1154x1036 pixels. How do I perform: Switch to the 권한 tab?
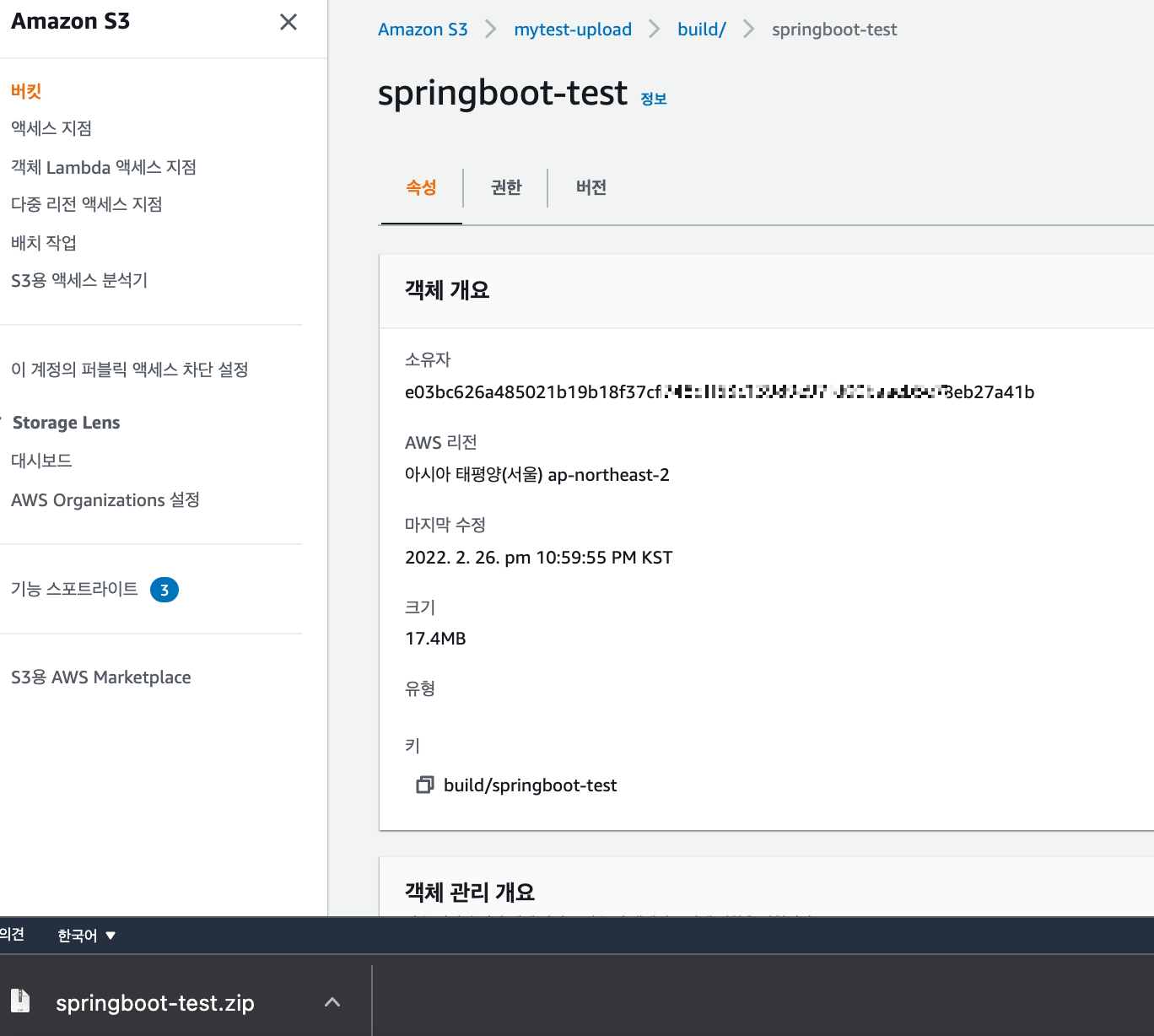pyautogui.click(x=506, y=187)
